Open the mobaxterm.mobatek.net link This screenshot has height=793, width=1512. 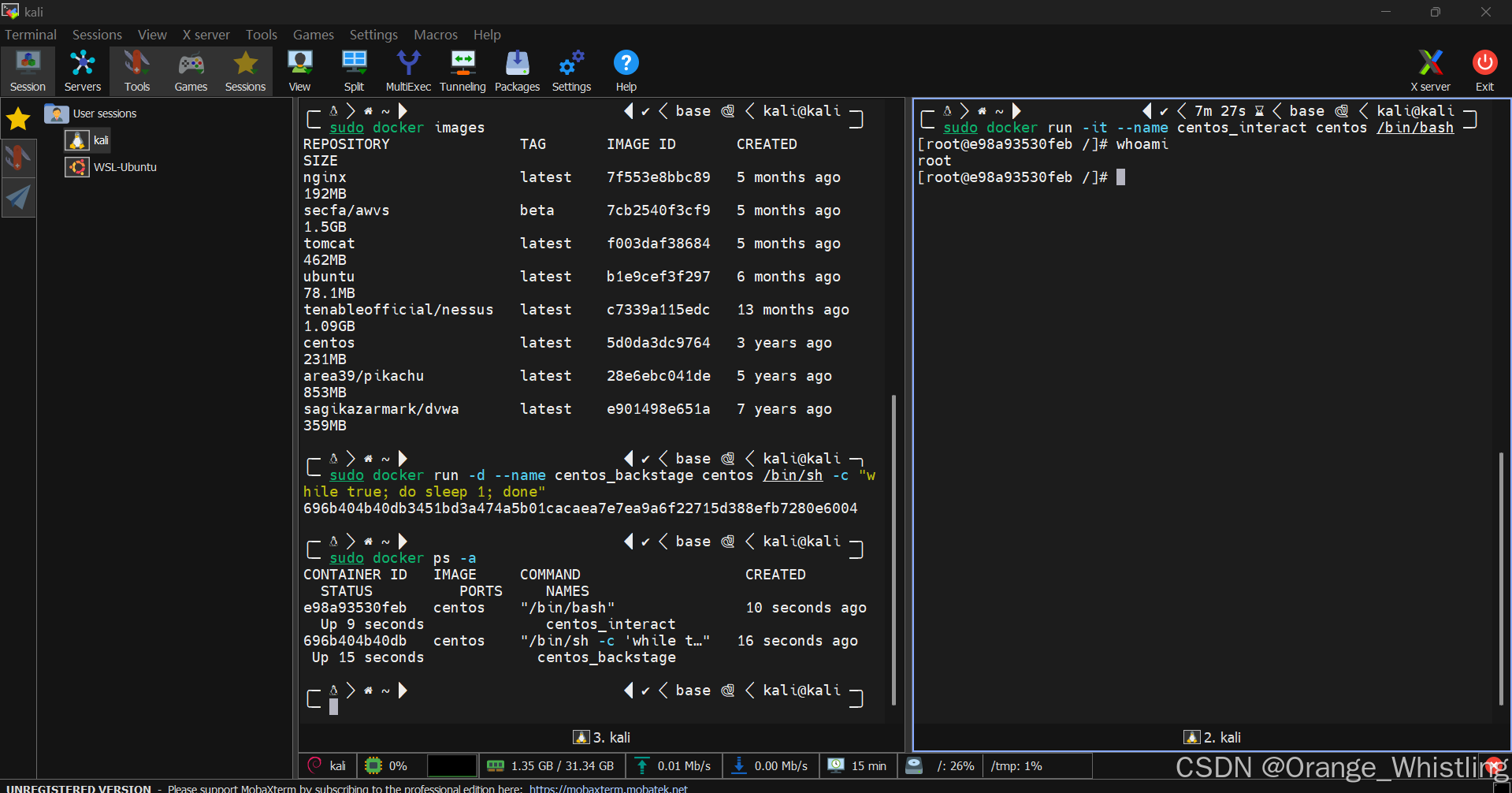pyautogui.click(x=608, y=787)
